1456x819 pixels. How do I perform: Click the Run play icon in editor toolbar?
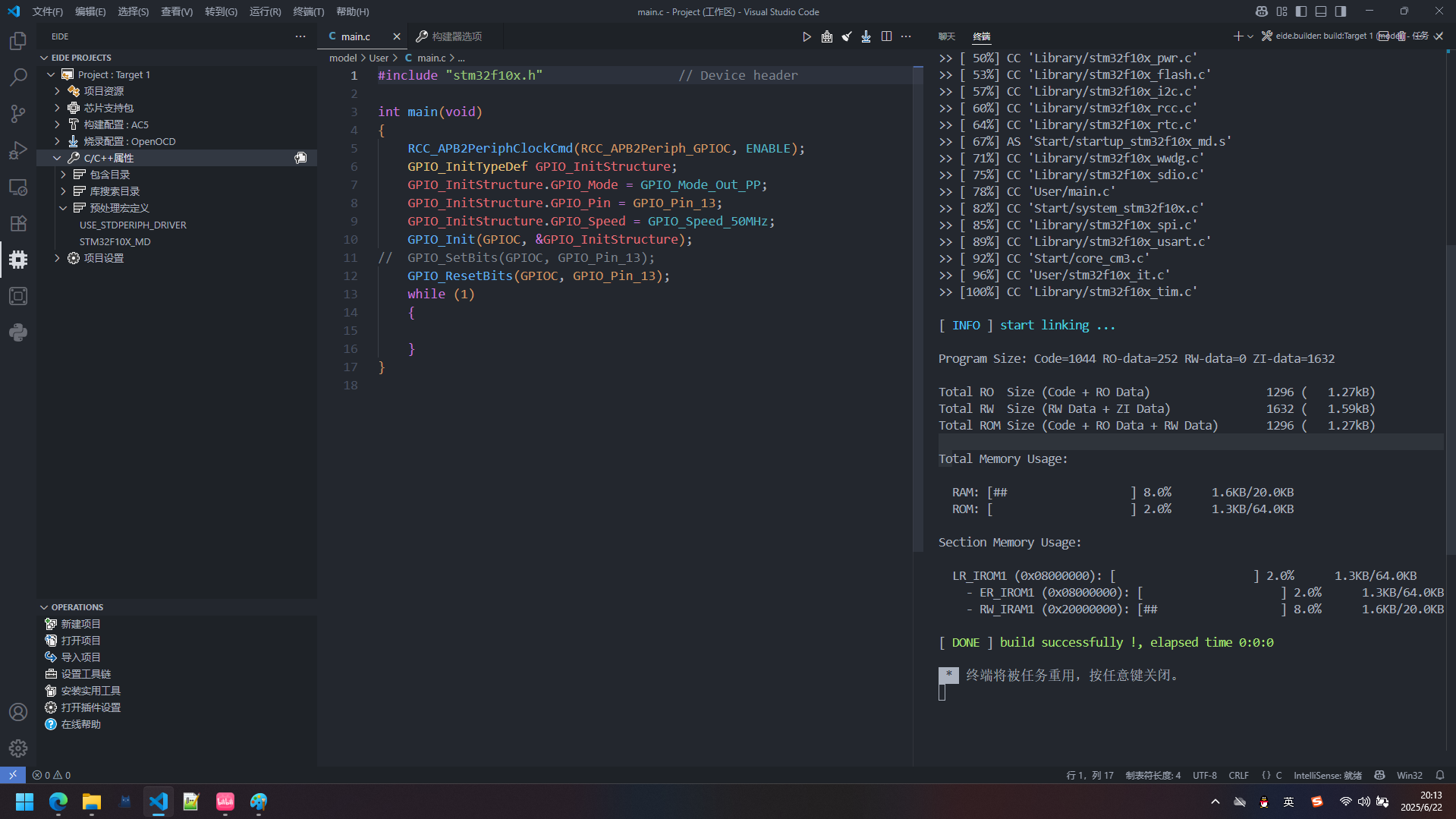[807, 36]
